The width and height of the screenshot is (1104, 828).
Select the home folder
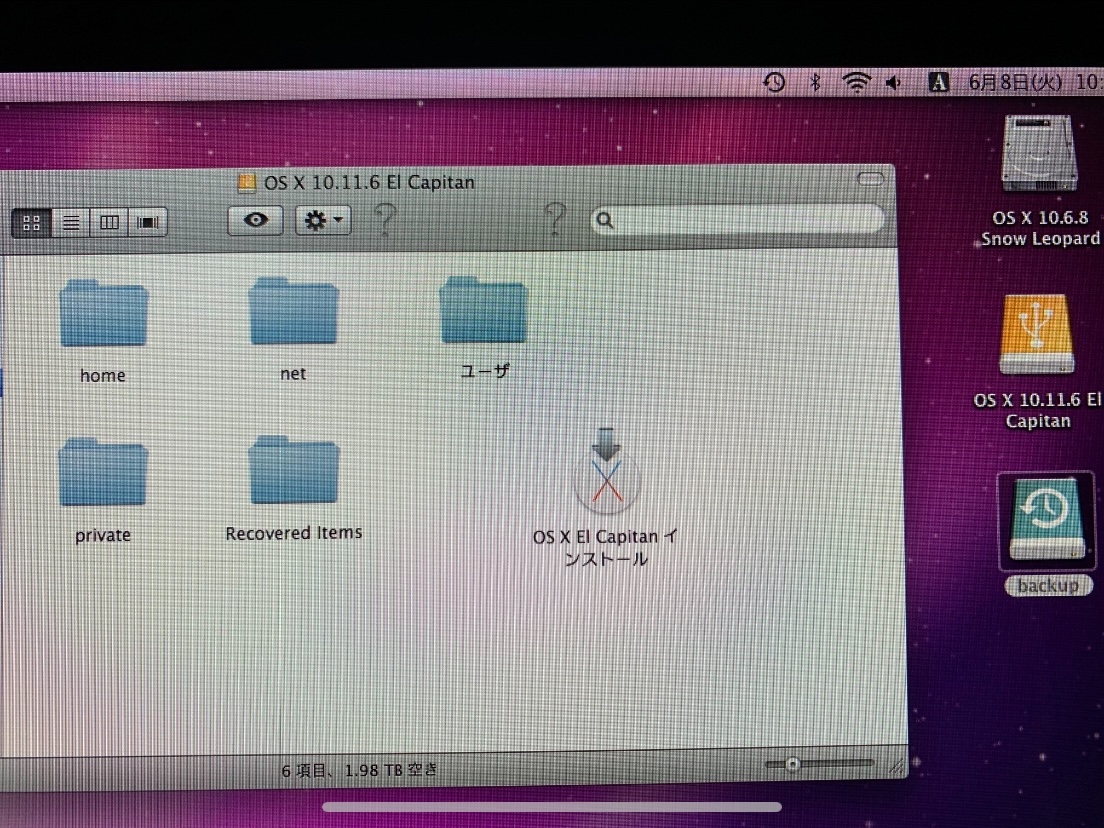point(104,314)
